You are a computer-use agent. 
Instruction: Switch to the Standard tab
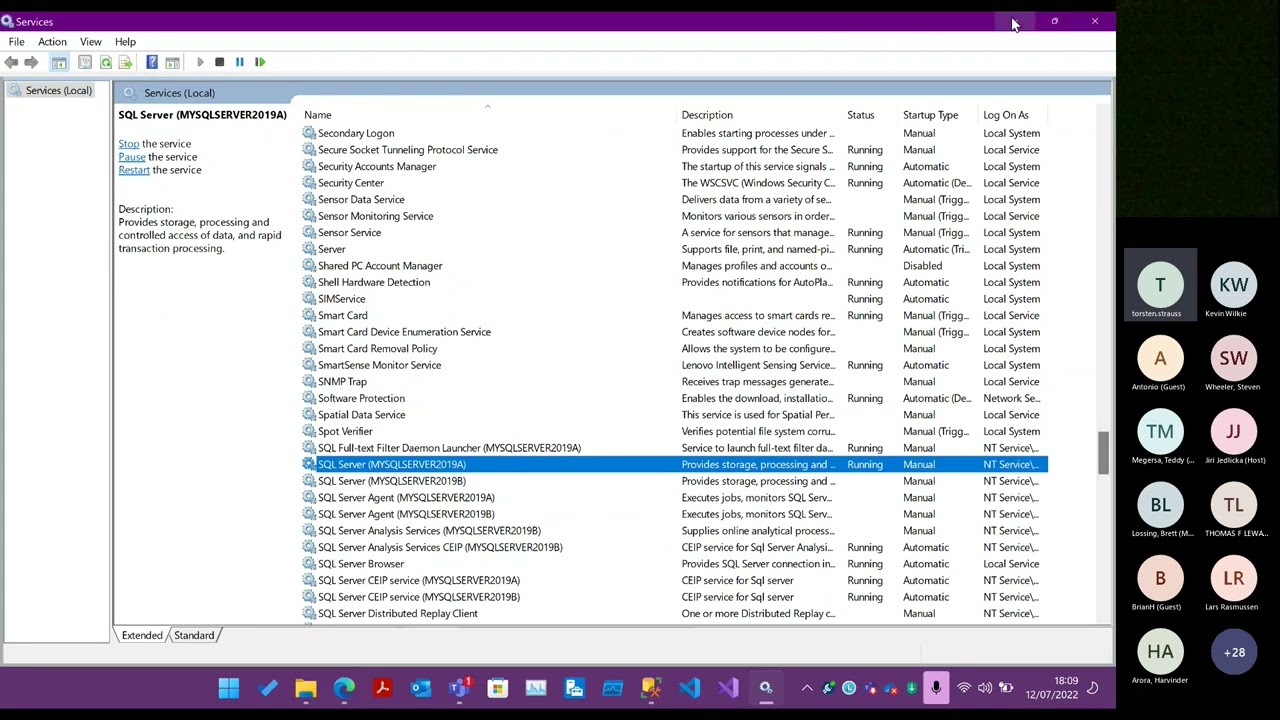click(x=194, y=635)
